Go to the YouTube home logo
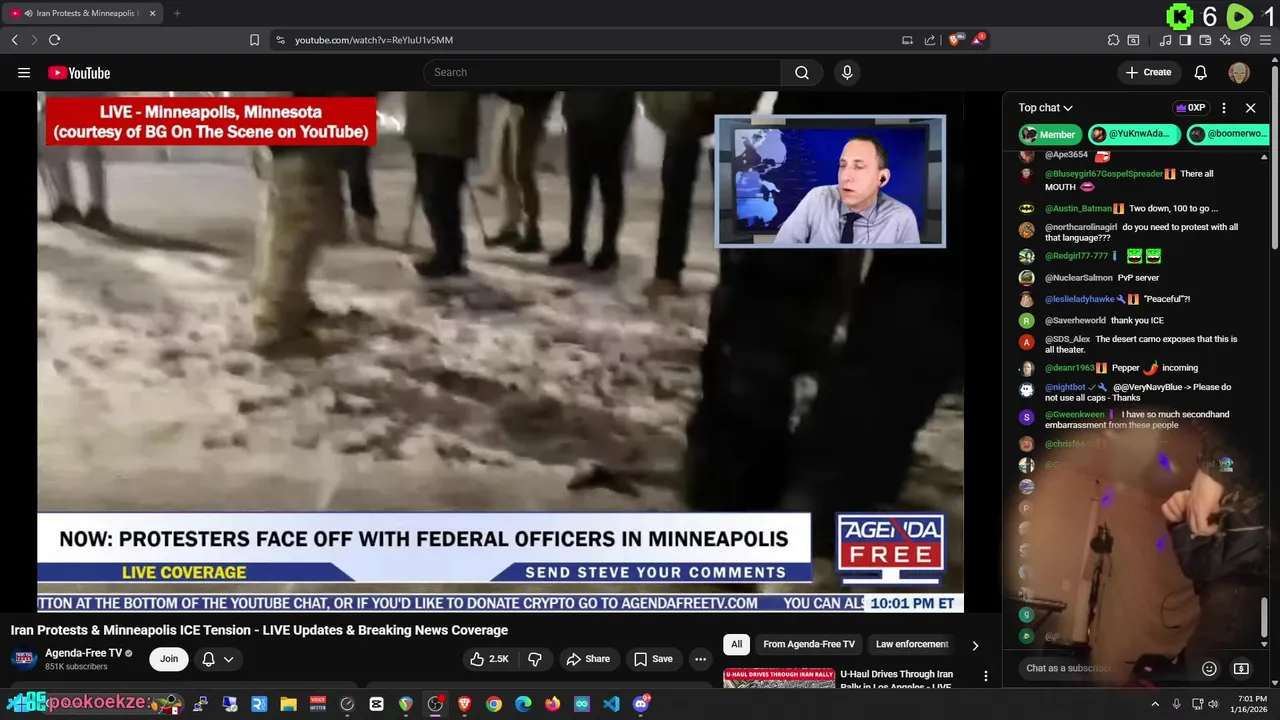The height and width of the screenshot is (720, 1280). coord(78,72)
